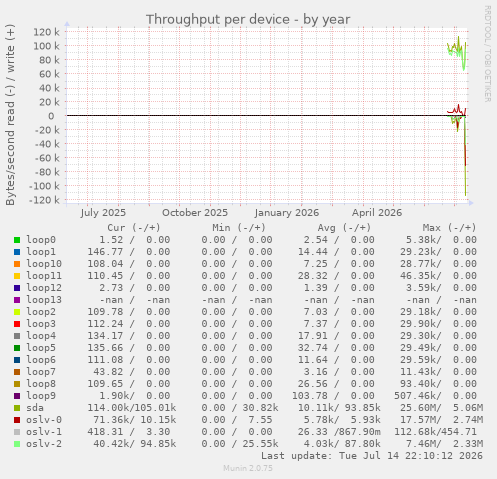497x479 pixels.
Task: Click the 'April 2026' x-axis label
Action: (x=377, y=213)
